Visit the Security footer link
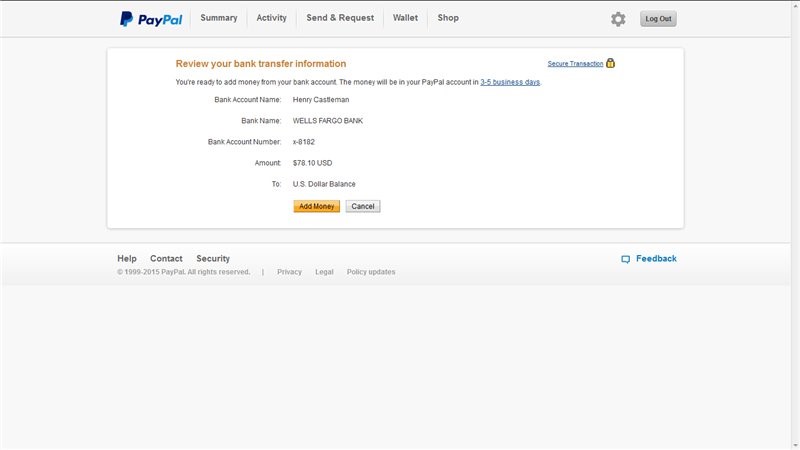Screen dimensions: 800x450 click(213, 259)
